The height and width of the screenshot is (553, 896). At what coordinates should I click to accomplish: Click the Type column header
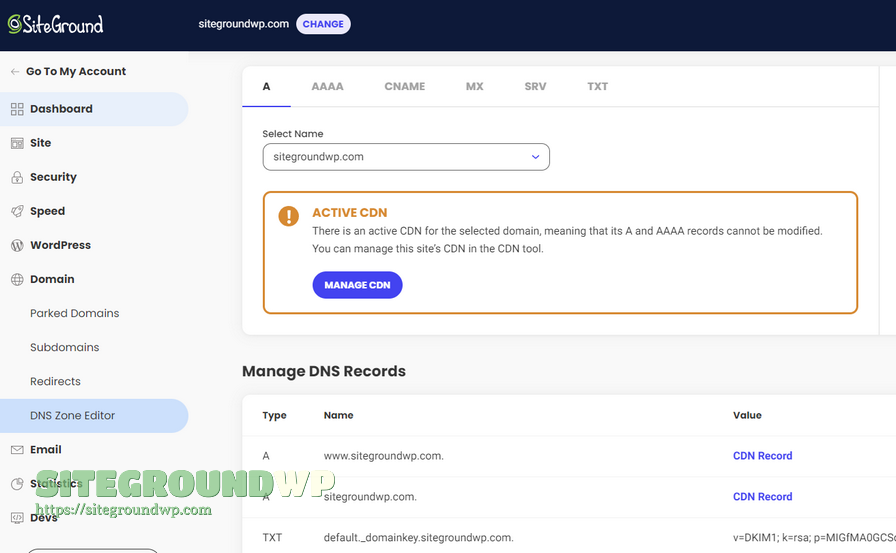point(274,415)
